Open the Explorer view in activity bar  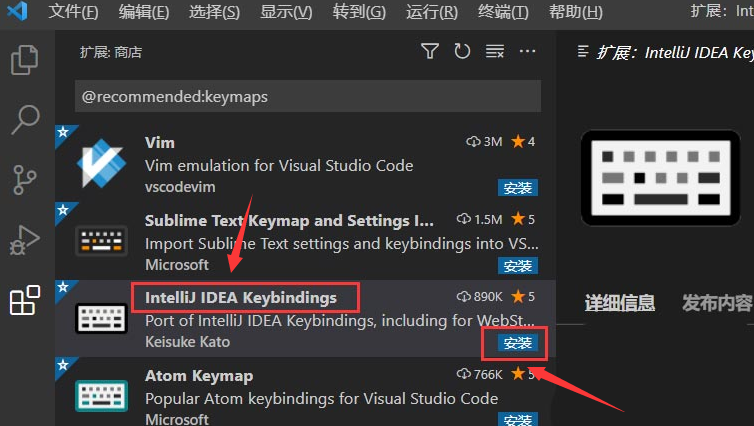[24, 60]
